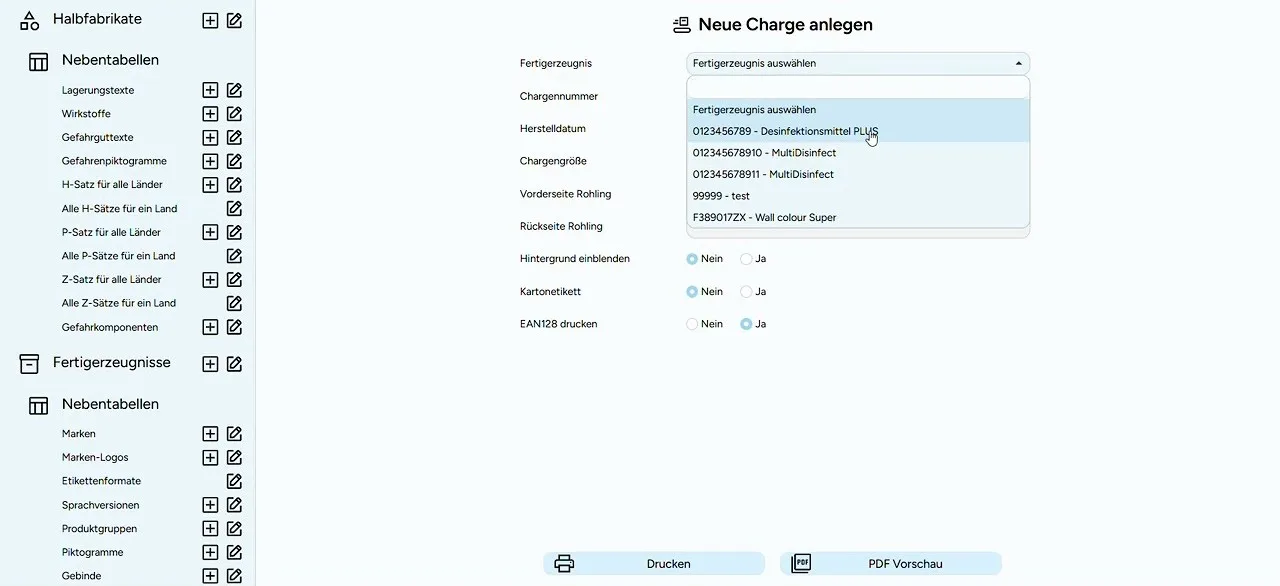Open the Sprachversionen list
Image resolution: width=1280 pixels, height=586 pixels.
[x=101, y=505]
